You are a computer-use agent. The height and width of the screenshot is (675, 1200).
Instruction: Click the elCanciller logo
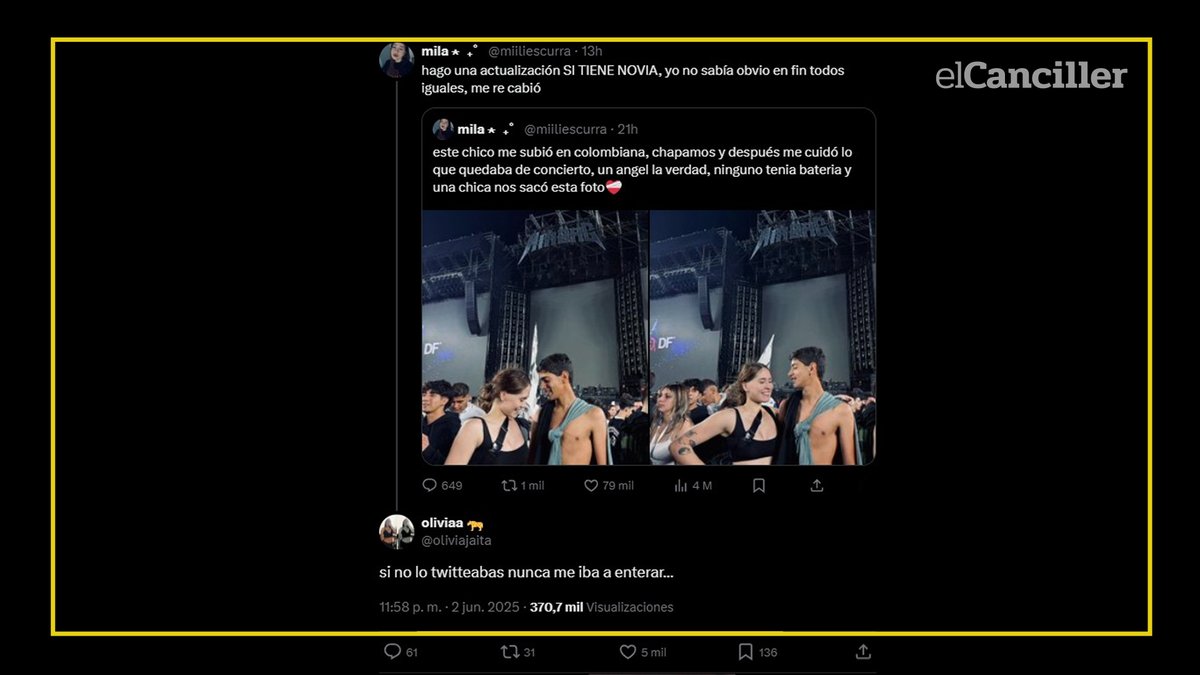point(1032,75)
